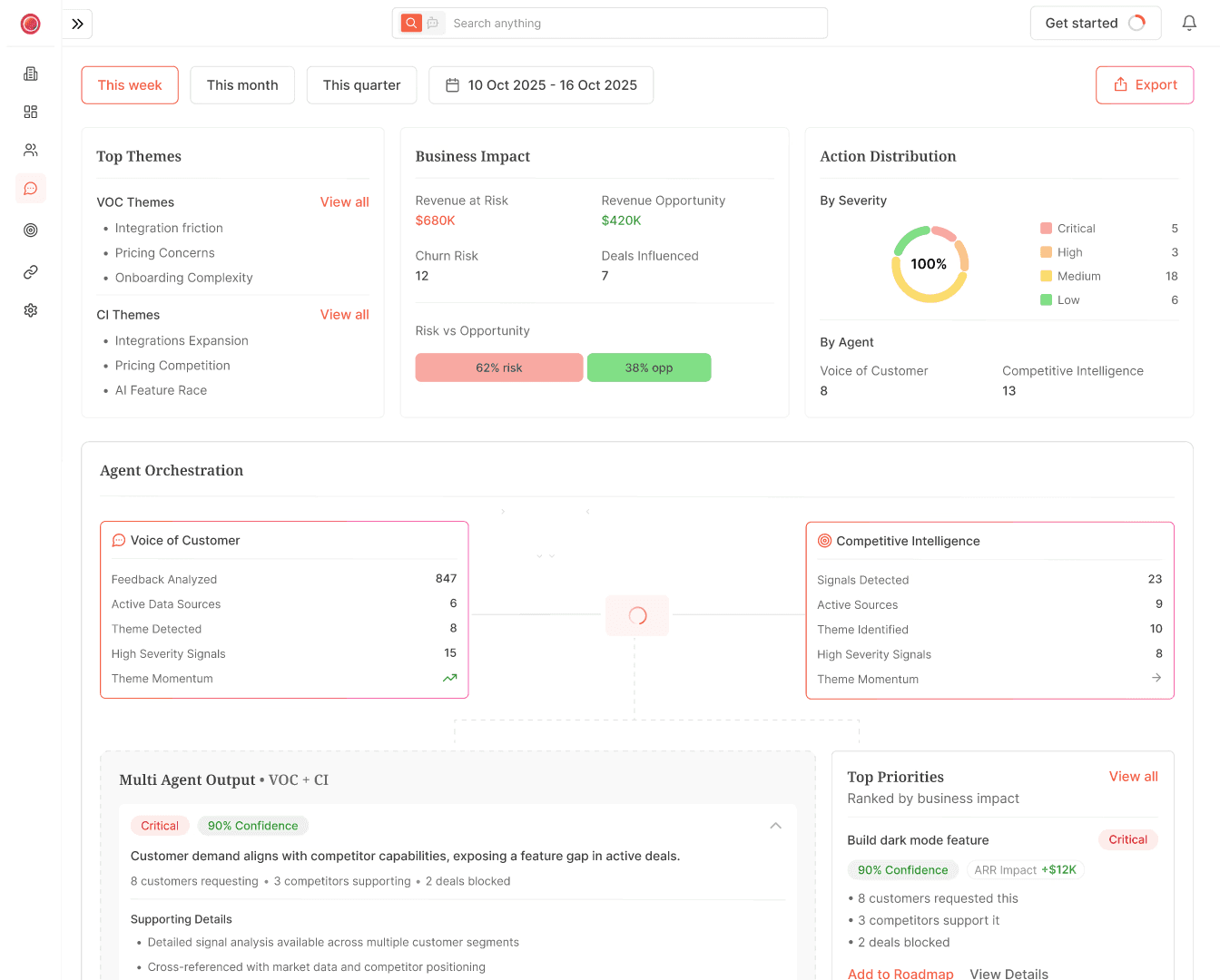
Task: Click the Export button
Action: coord(1145,84)
